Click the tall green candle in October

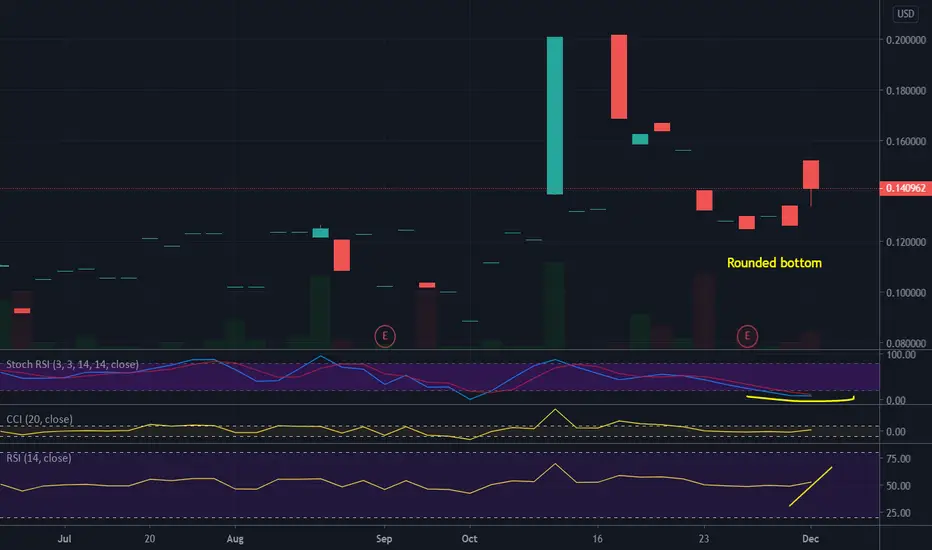click(x=555, y=115)
